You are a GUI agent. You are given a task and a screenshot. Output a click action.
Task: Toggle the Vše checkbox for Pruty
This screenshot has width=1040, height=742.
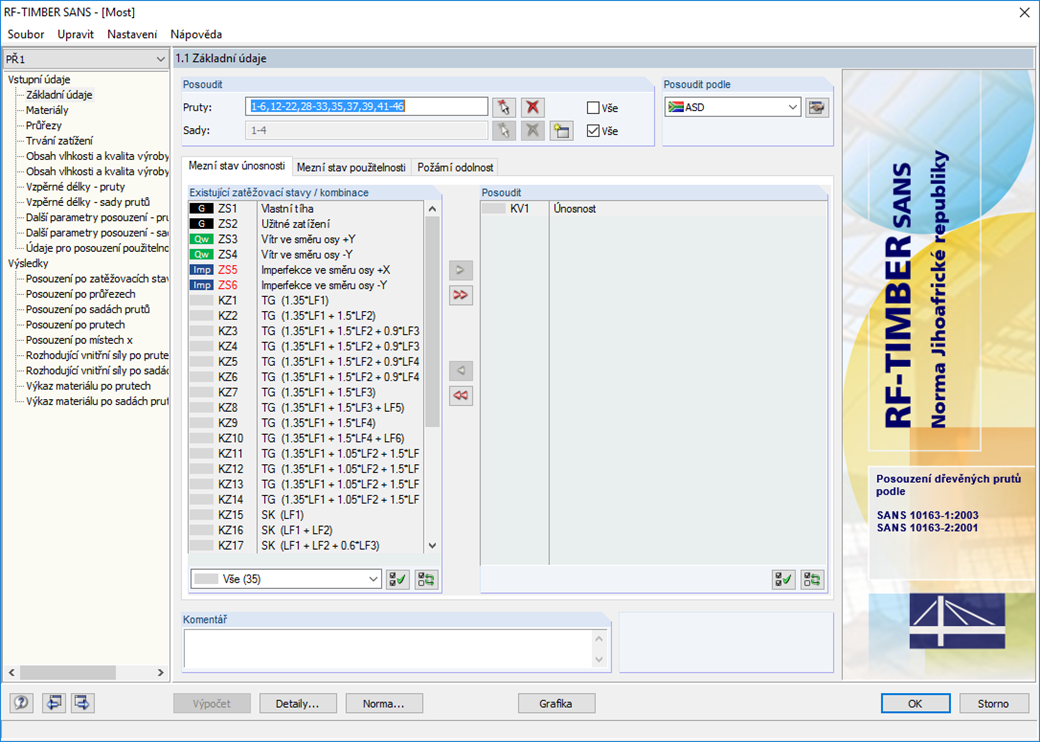[x=593, y=107]
